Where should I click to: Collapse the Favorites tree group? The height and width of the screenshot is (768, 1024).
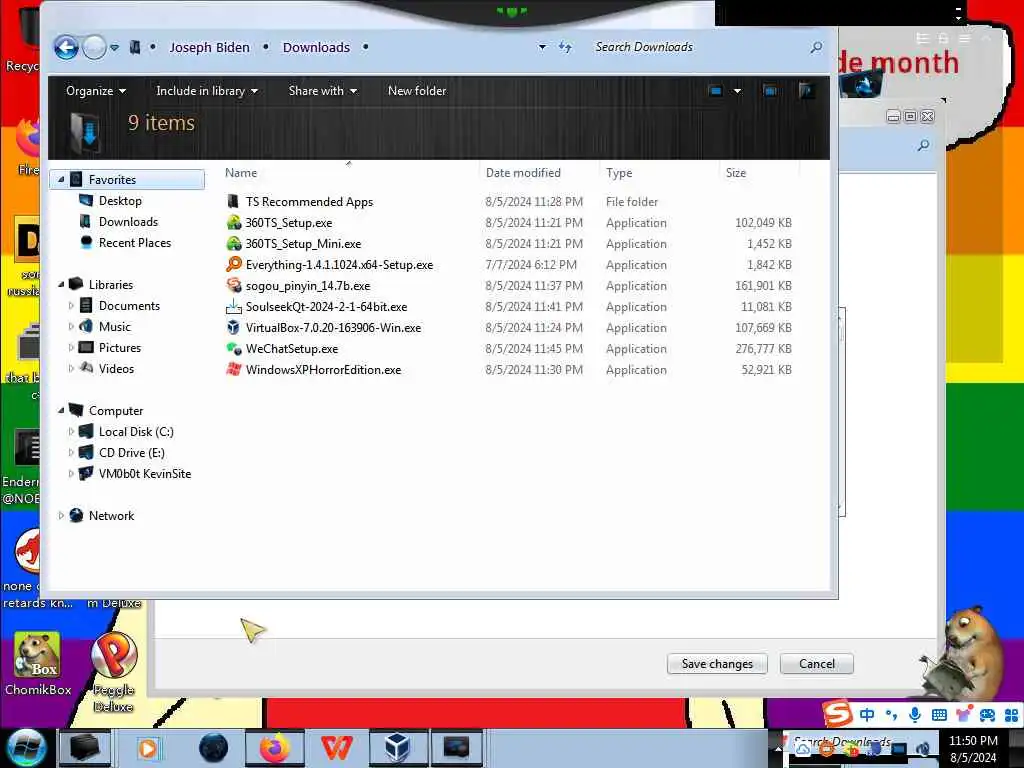pos(61,180)
